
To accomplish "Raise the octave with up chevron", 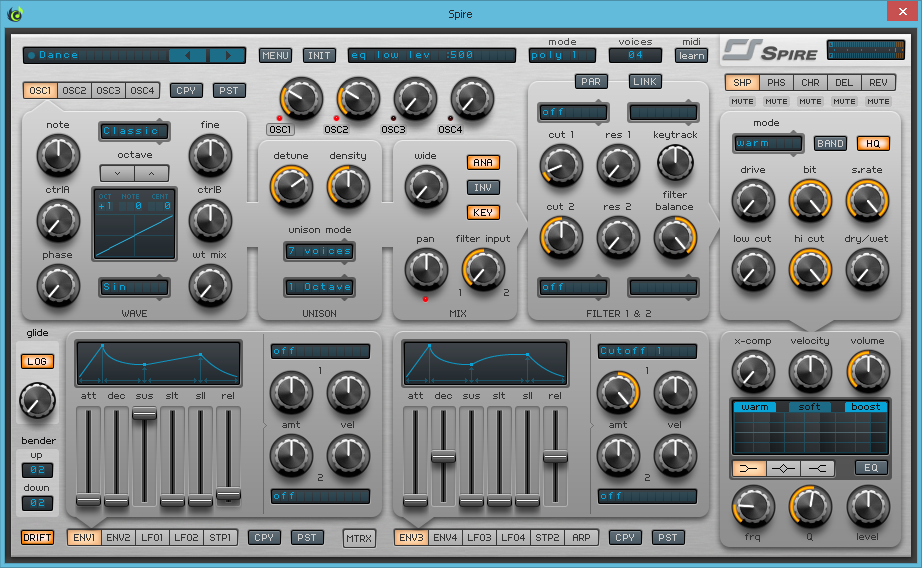I will tap(152, 173).
